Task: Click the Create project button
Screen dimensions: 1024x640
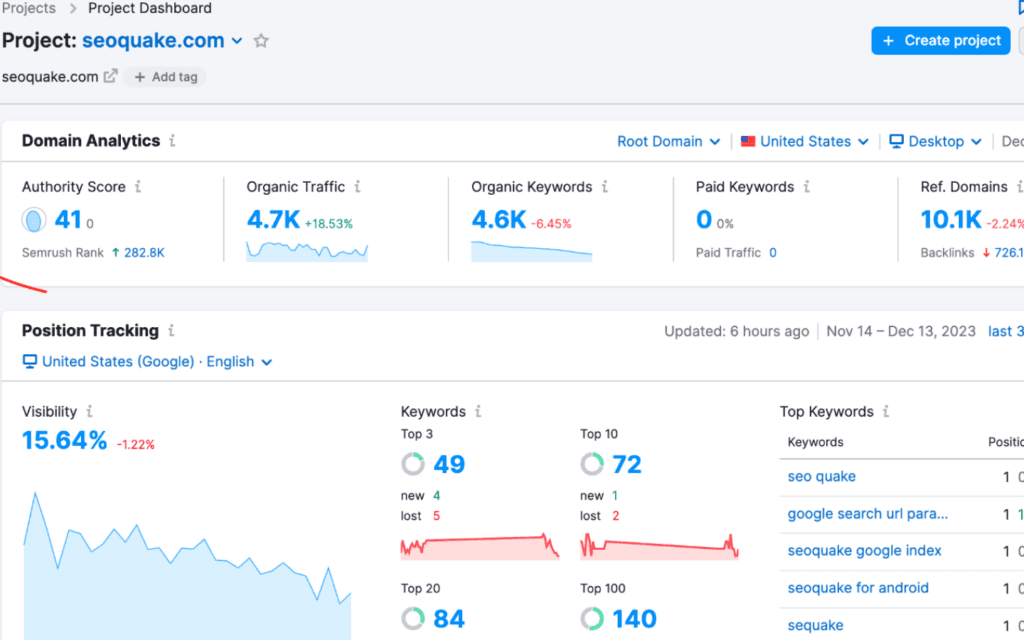Action: [940, 40]
